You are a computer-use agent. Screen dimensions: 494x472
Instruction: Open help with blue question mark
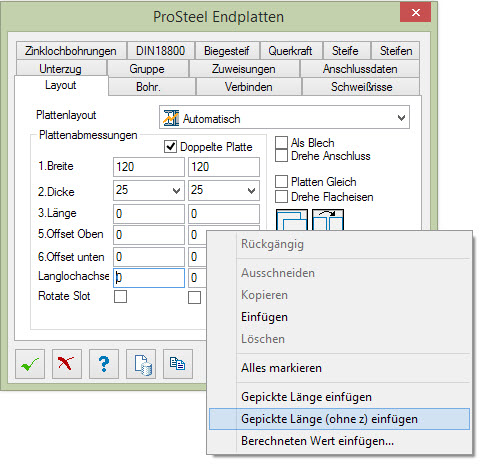(x=104, y=364)
